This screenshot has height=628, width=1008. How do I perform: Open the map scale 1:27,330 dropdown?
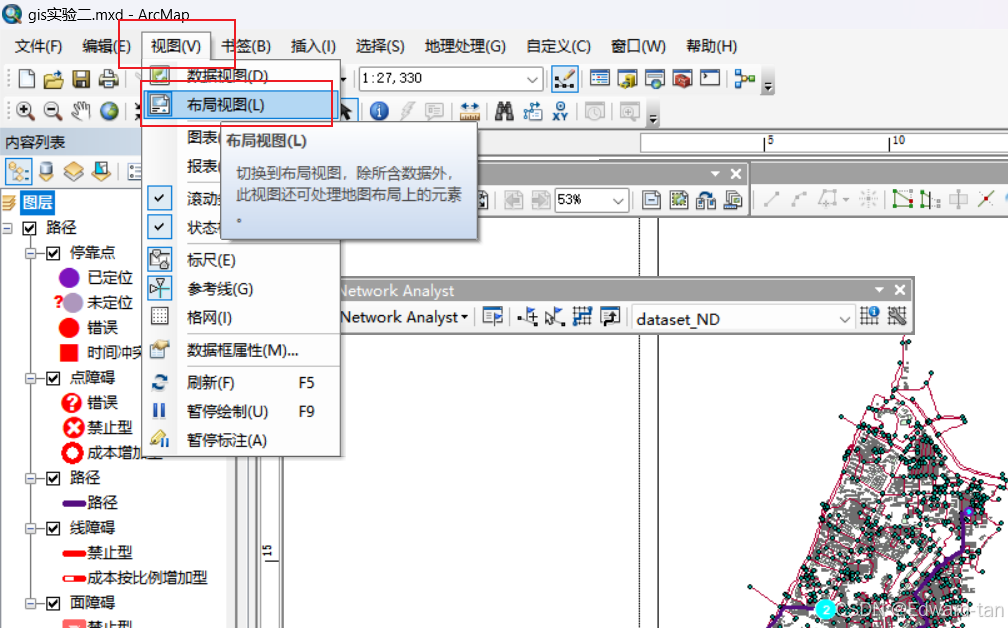click(532, 79)
